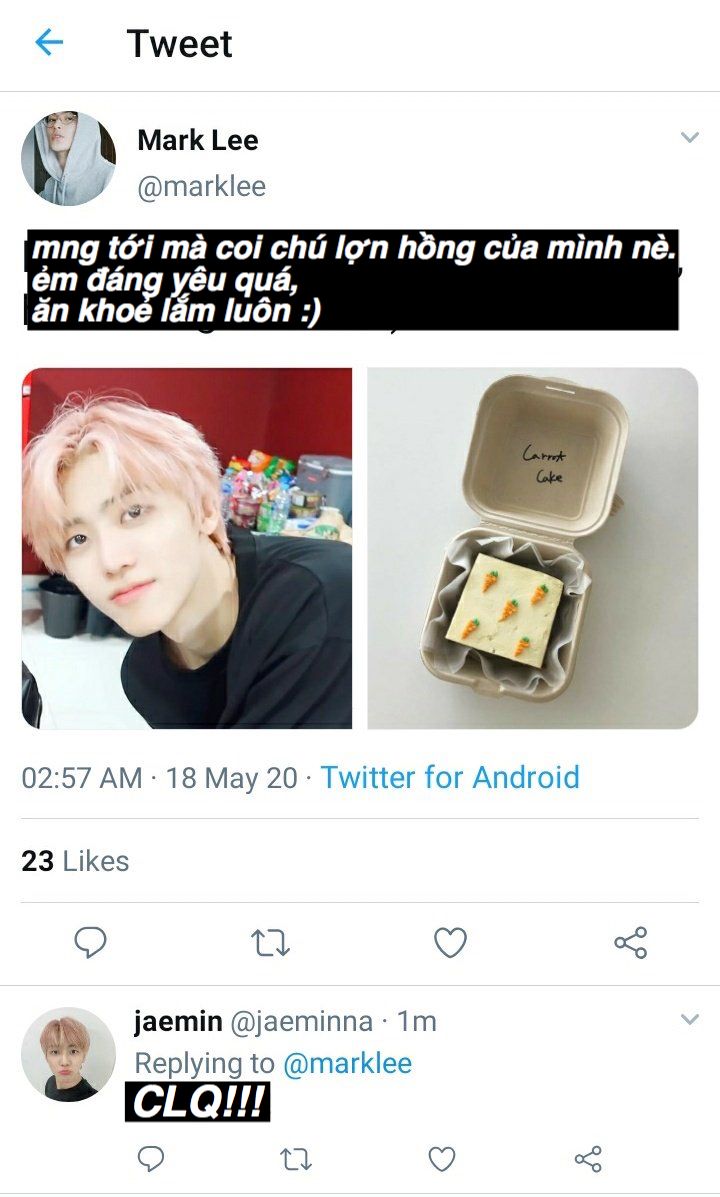Like Mark Lee's tweet with heart icon
Screen dimensions: 720x1197
coord(450,943)
